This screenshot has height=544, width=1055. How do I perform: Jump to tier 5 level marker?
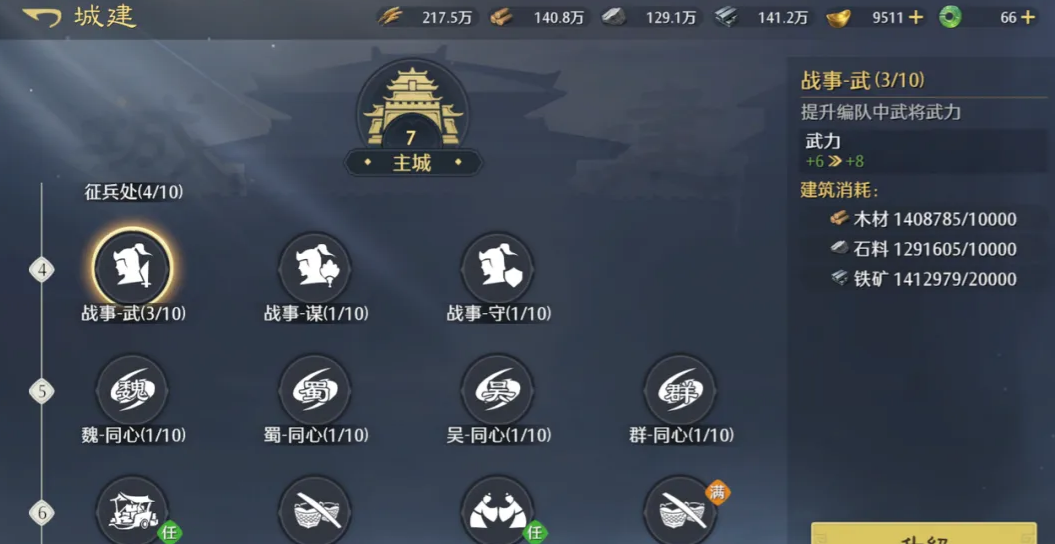(x=42, y=391)
